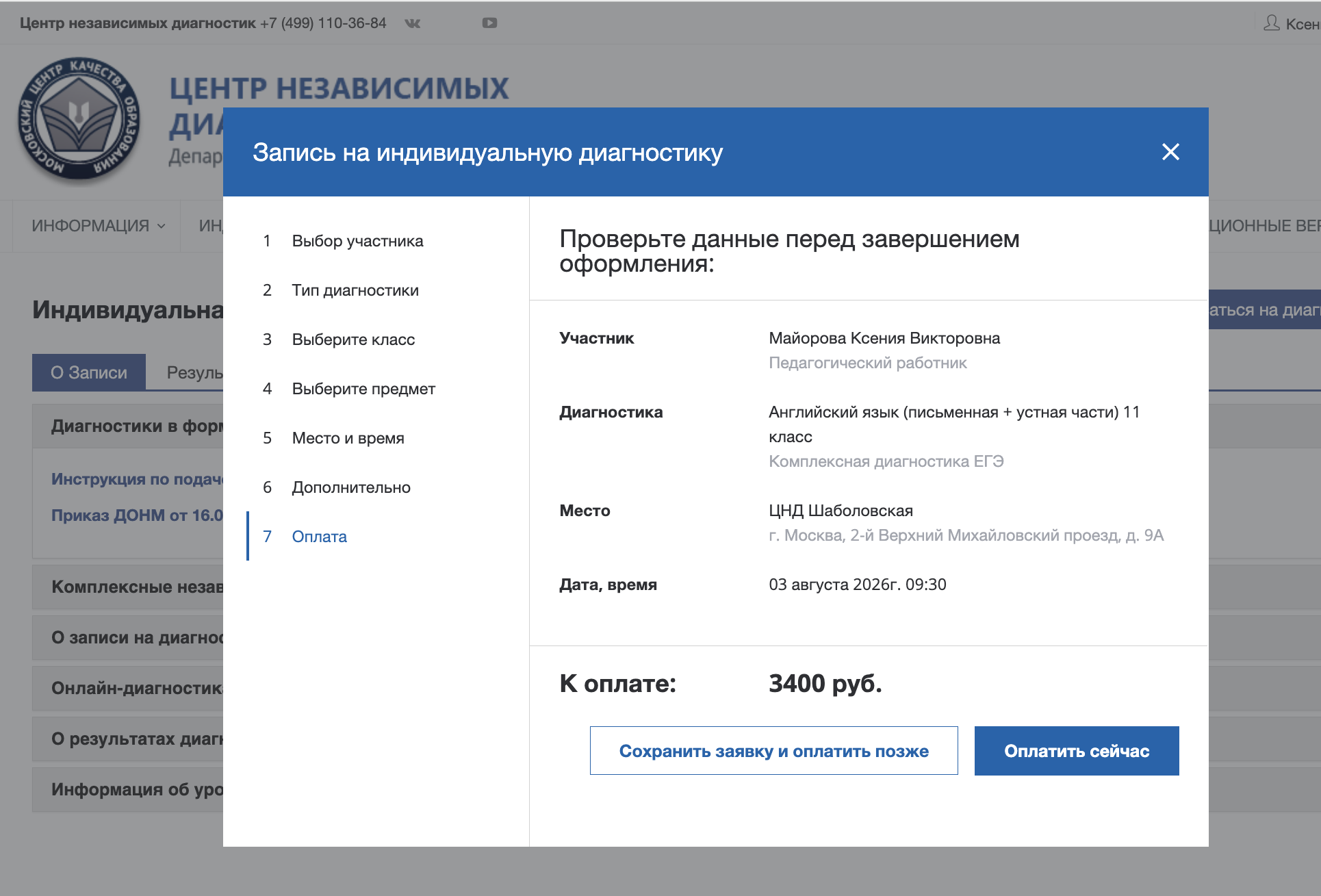The image size is (1321, 896).
Task: Click the user profile icon
Action: click(1272, 23)
